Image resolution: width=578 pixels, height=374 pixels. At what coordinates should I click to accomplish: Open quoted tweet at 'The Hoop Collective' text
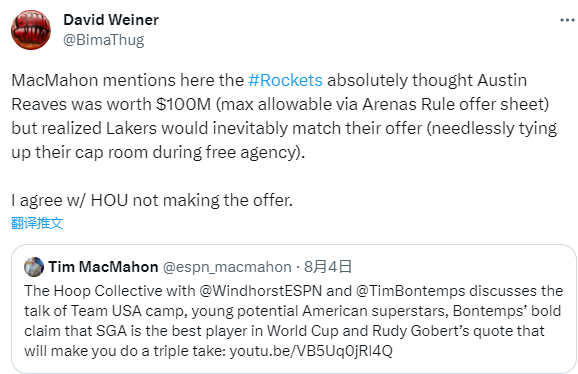coord(93,291)
